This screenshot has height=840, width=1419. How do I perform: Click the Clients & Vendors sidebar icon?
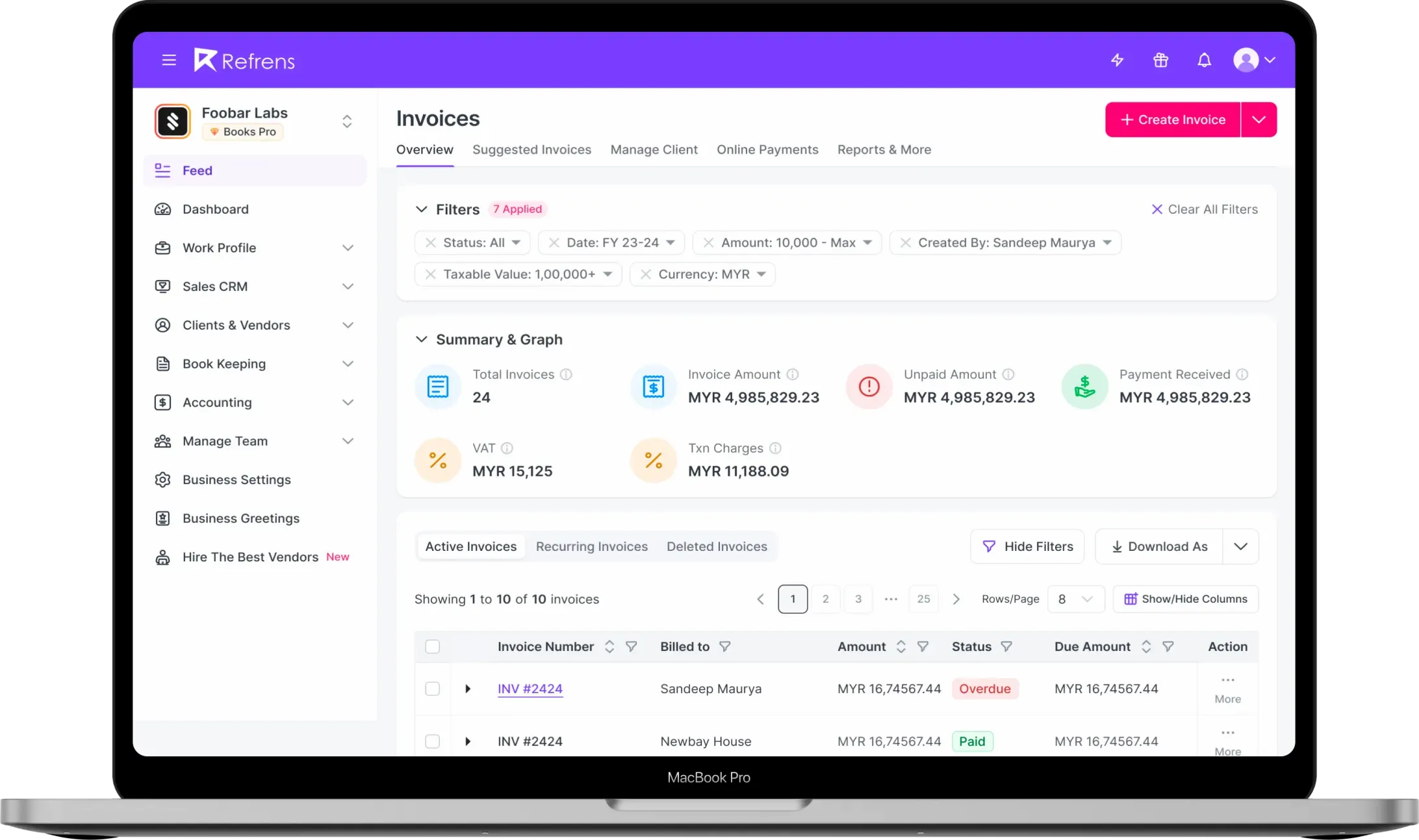coord(162,325)
